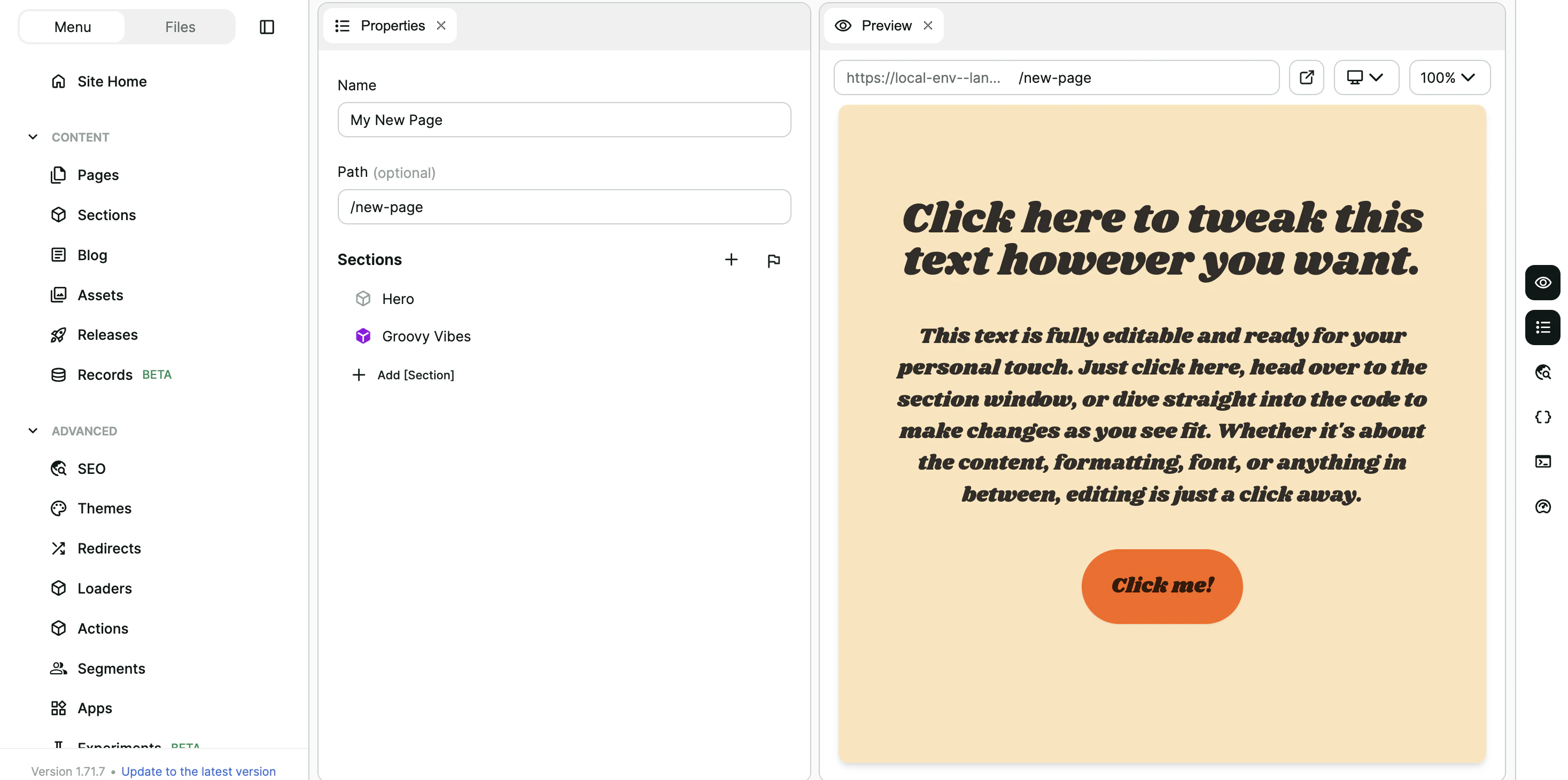Toggle the Properties list button in right rail
This screenshot has height=780, width=1568.
click(x=1542, y=327)
